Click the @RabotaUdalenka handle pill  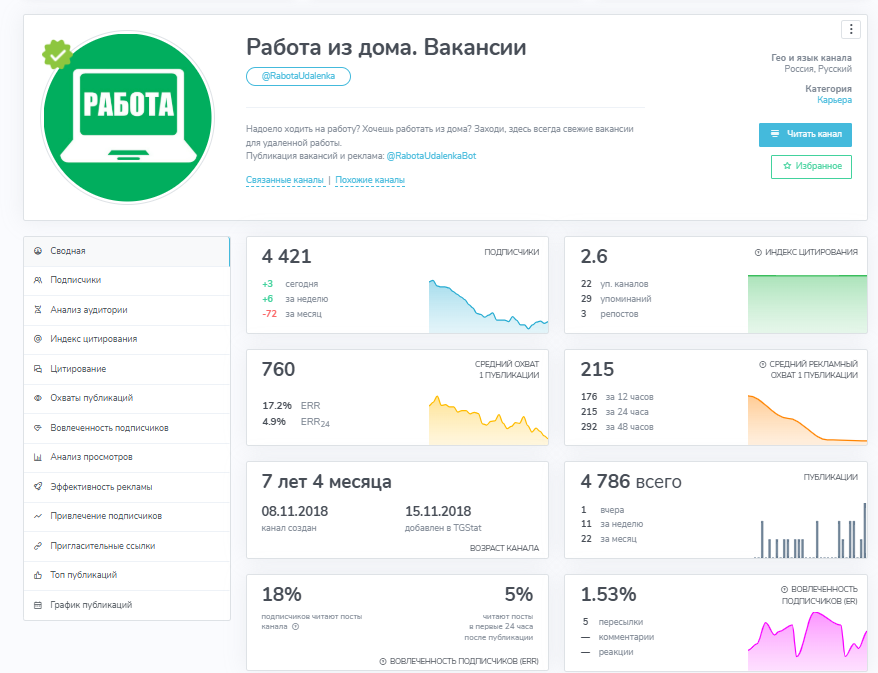(298, 76)
